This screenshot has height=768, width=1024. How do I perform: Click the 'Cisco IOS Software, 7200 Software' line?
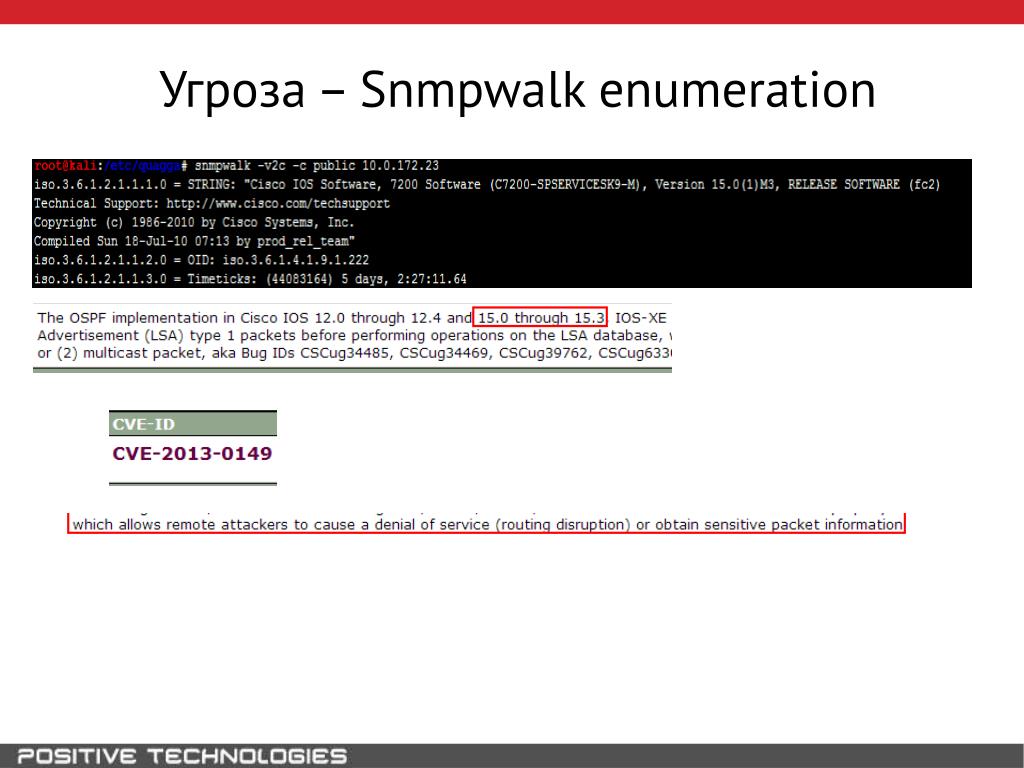click(487, 185)
